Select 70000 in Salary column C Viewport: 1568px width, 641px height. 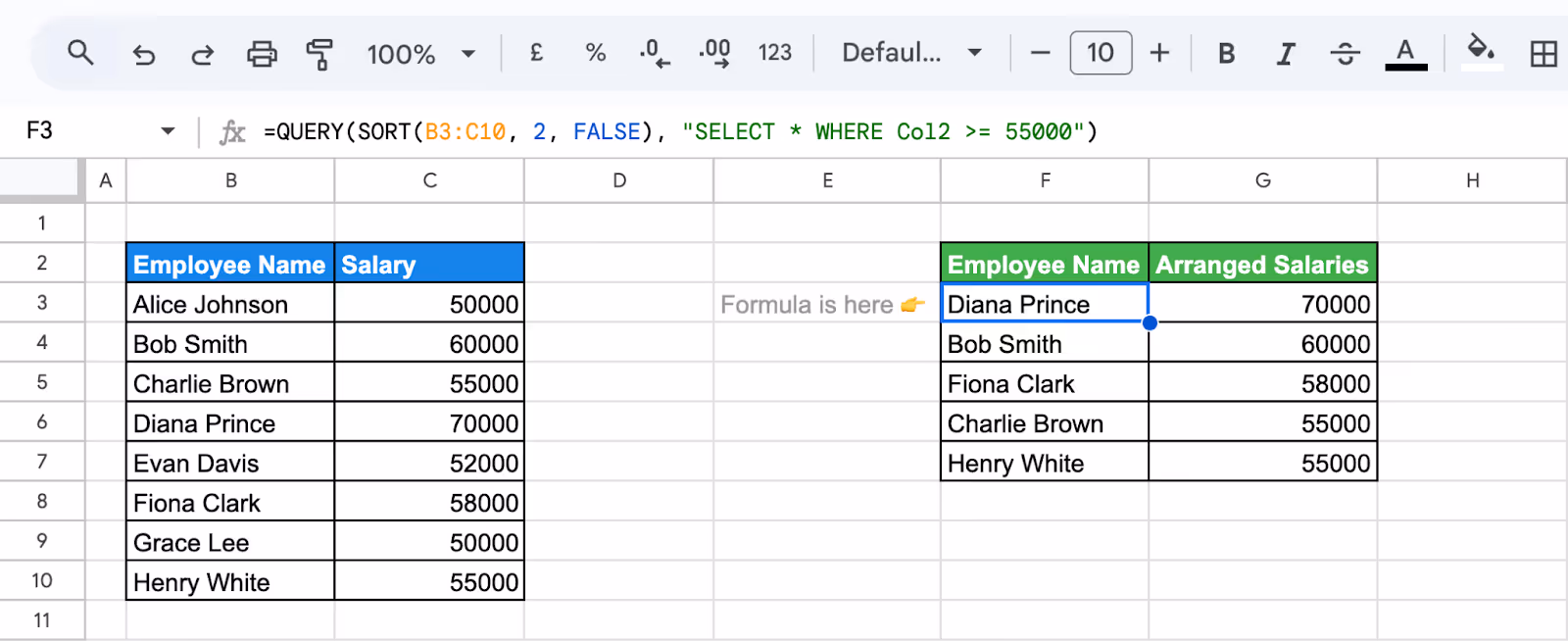click(429, 422)
